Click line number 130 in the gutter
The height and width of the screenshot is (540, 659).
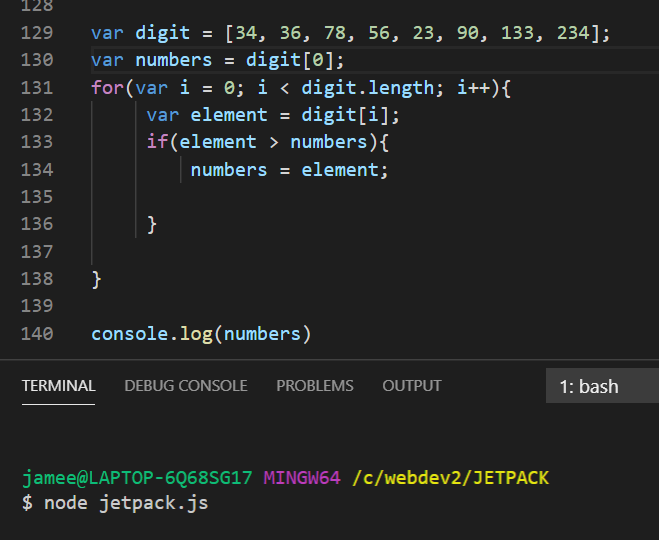[x=37, y=60]
